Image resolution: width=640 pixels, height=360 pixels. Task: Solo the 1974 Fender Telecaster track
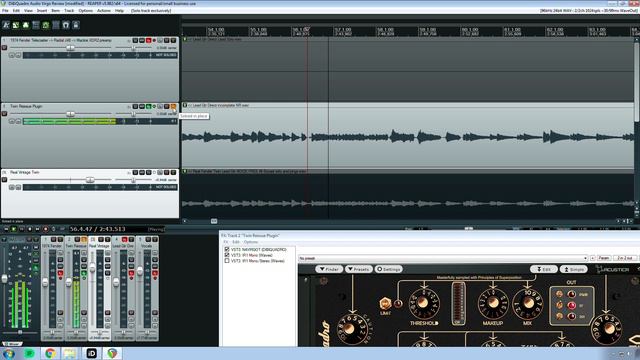point(173,40)
